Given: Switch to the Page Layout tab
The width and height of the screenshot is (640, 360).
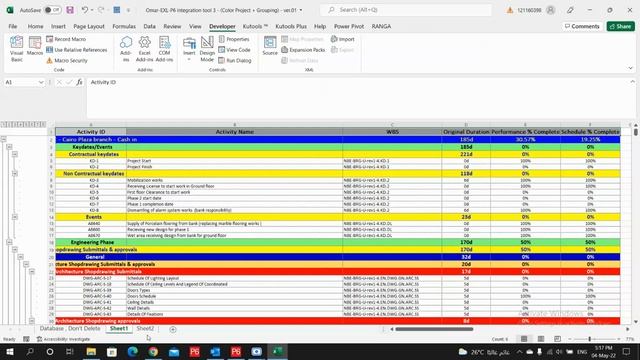Looking at the screenshot, I should pos(89,26).
